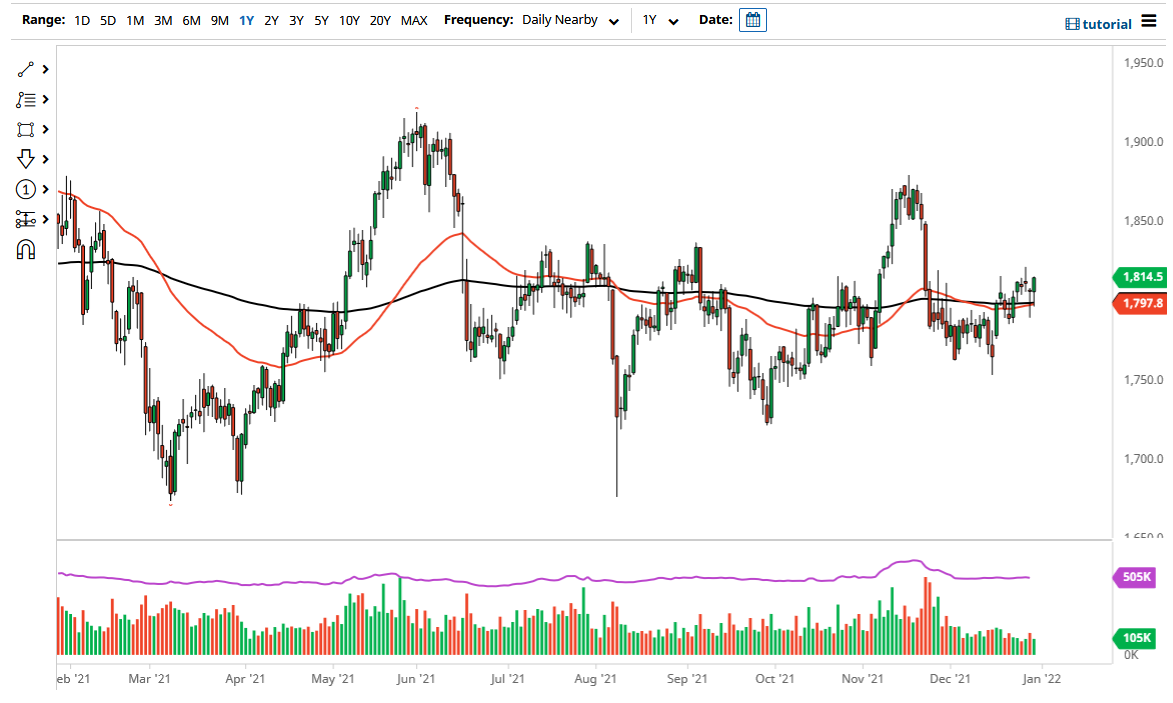Set range to 3Y

[x=296, y=20]
